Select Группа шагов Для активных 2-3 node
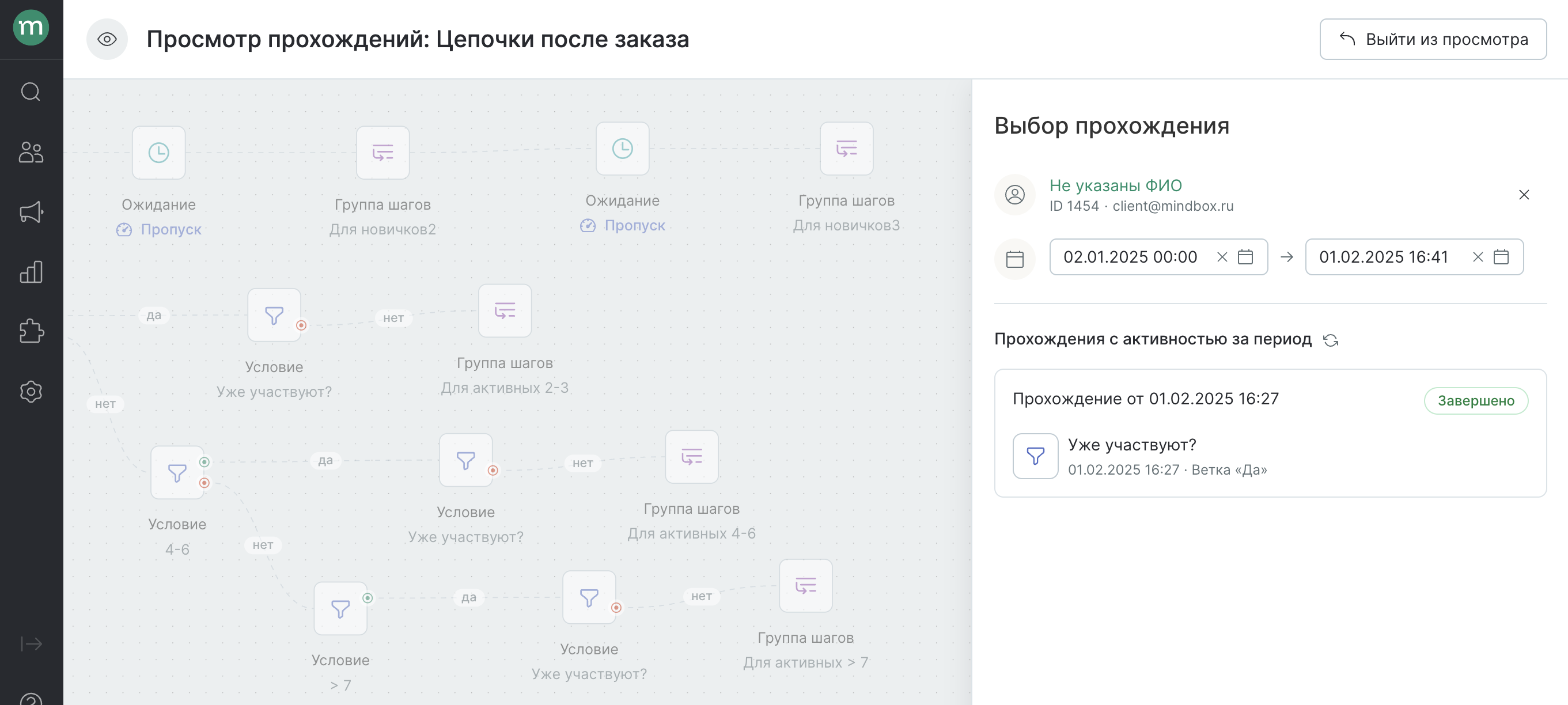Viewport: 1568px width, 705px height. (x=505, y=311)
